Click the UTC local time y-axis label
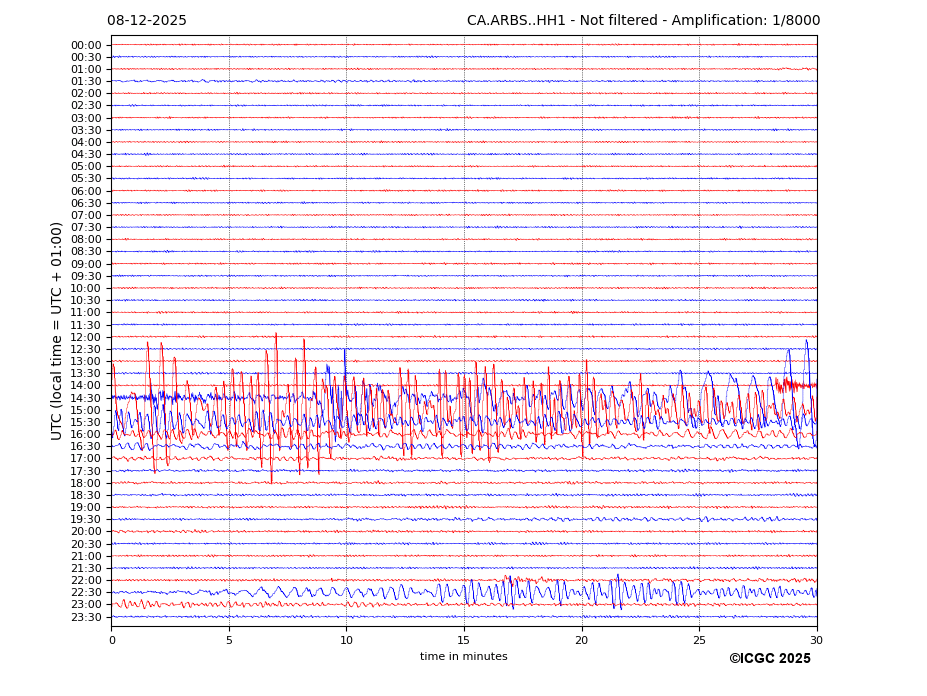 58,330
